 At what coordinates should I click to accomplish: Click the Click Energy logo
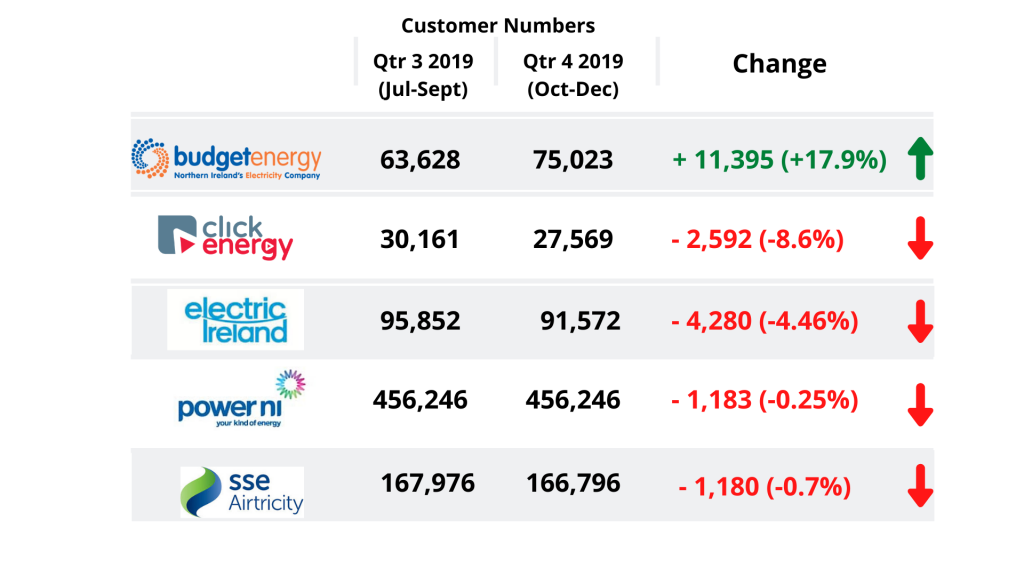[x=225, y=238]
